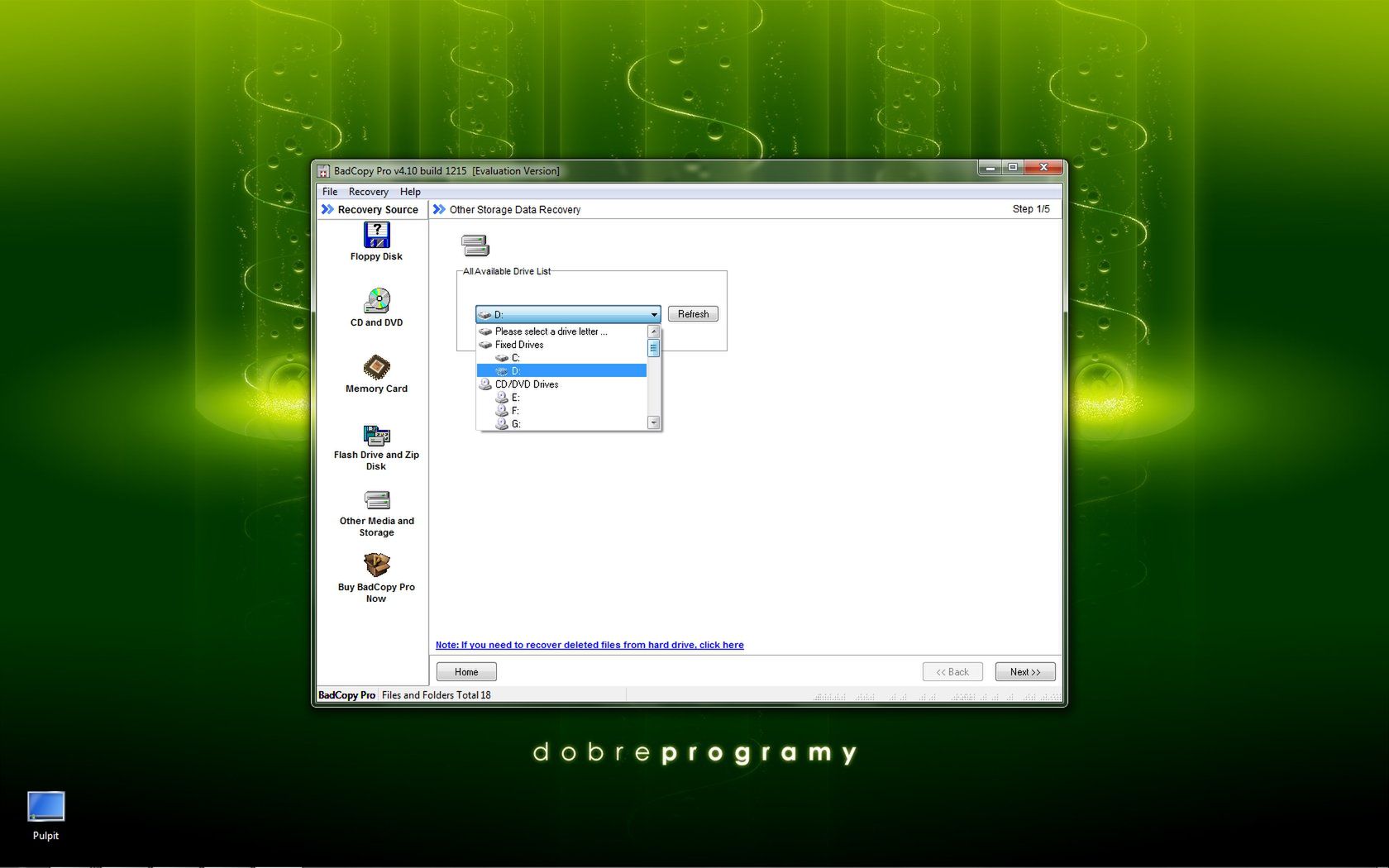Screen dimensions: 1389x868
Task: Click the BadCopy Pro title bar app icon
Action: tap(323, 171)
